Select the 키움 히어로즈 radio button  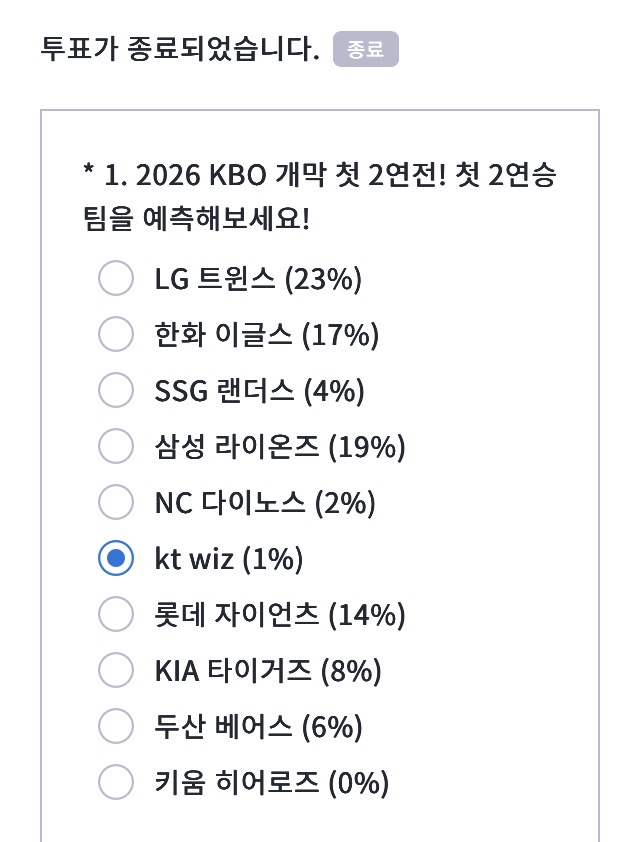click(116, 782)
